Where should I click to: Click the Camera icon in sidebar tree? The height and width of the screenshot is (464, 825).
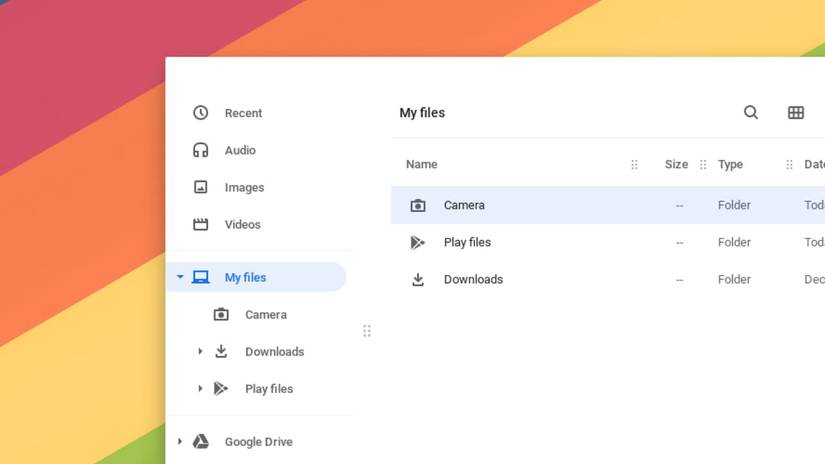click(221, 315)
